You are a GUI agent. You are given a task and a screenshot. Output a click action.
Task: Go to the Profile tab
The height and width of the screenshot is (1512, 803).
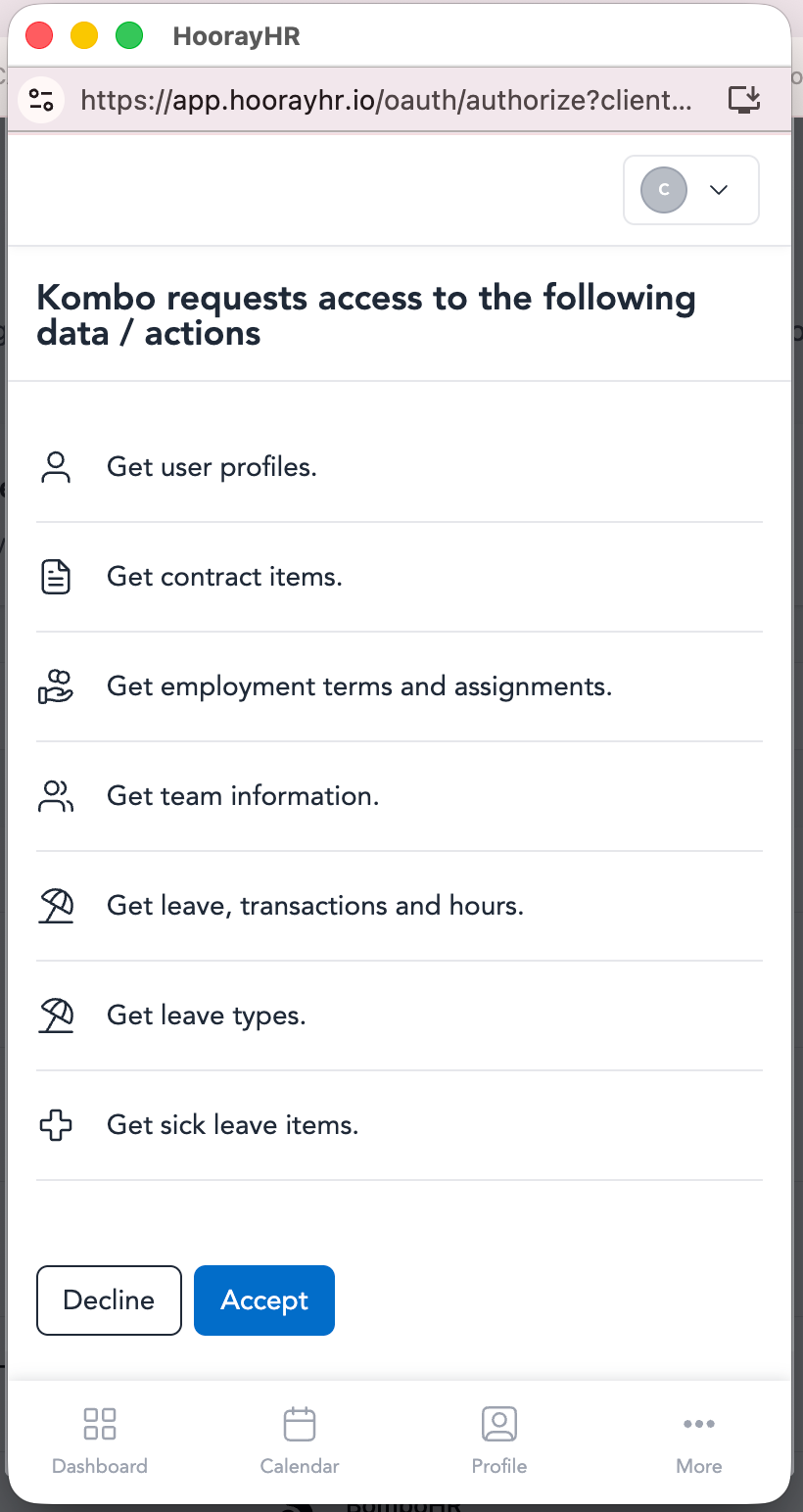click(x=499, y=1440)
